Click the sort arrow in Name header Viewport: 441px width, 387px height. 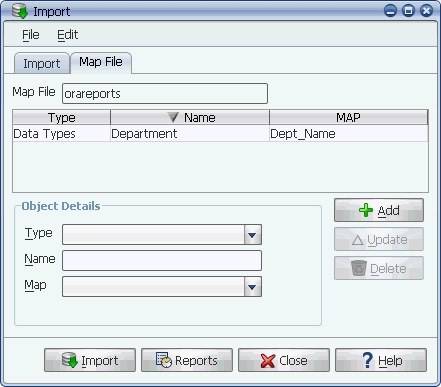click(x=173, y=117)
